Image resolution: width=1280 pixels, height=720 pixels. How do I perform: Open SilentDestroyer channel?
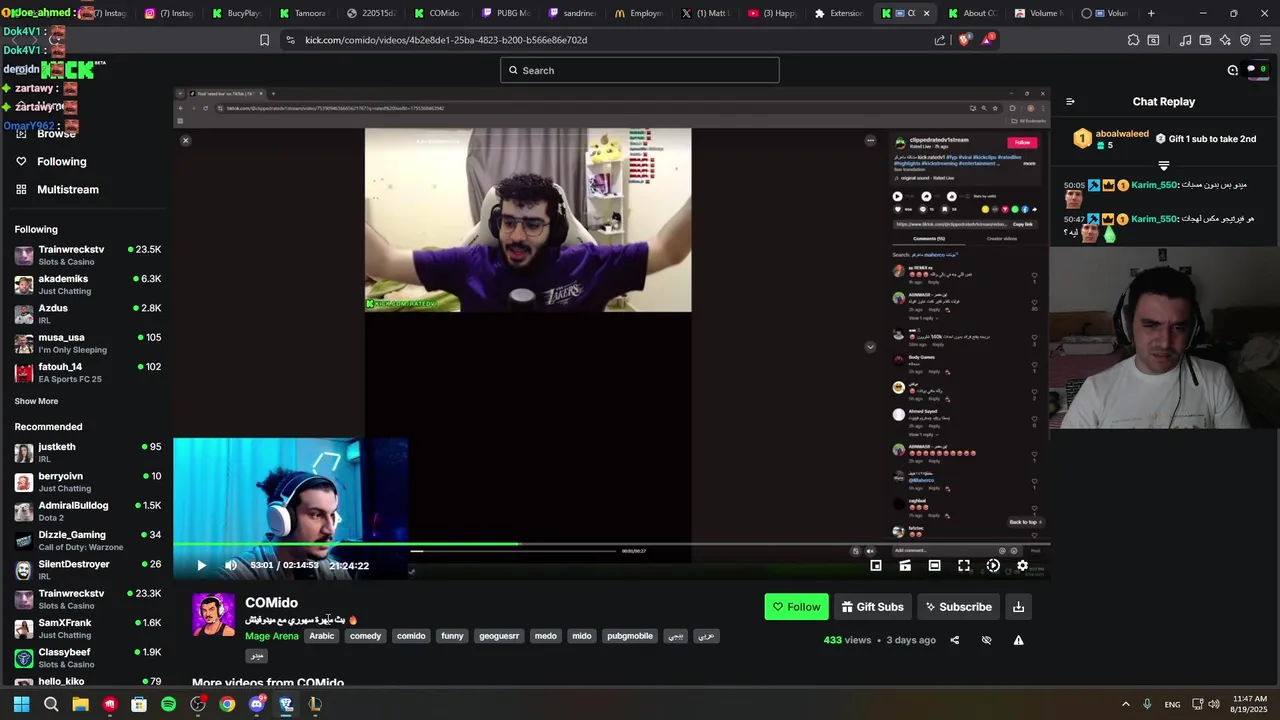(x=88, y=569)
